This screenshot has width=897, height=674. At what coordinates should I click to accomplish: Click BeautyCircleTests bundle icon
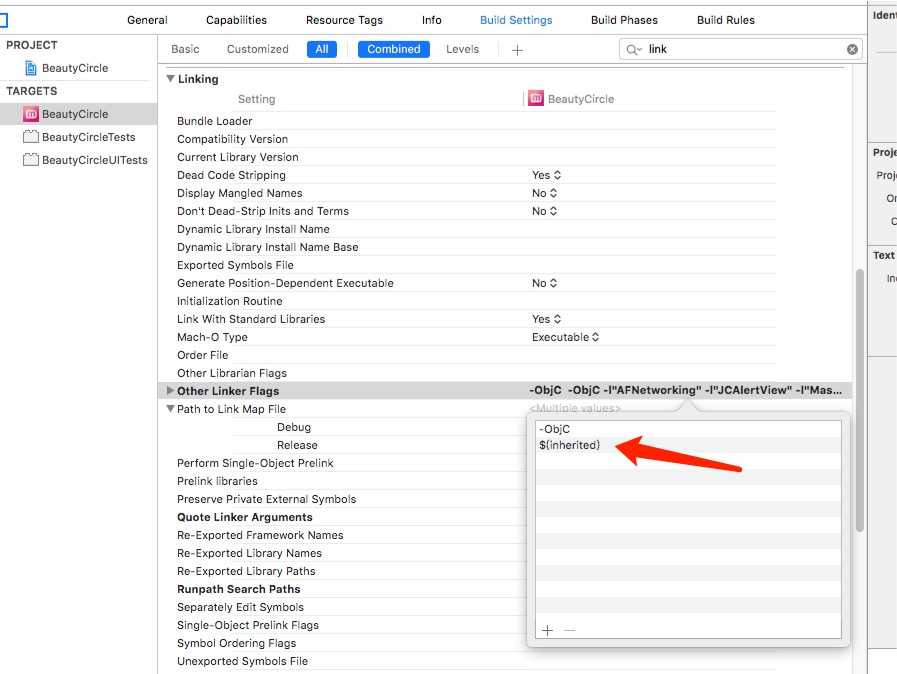31,137
